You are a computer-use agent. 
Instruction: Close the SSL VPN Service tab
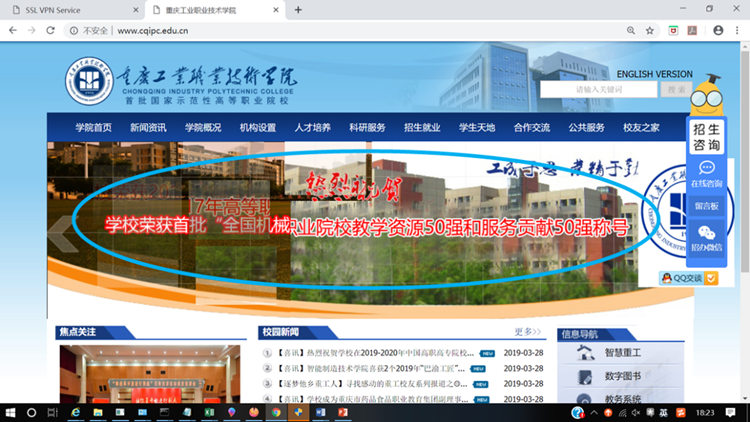pos(136,10)
